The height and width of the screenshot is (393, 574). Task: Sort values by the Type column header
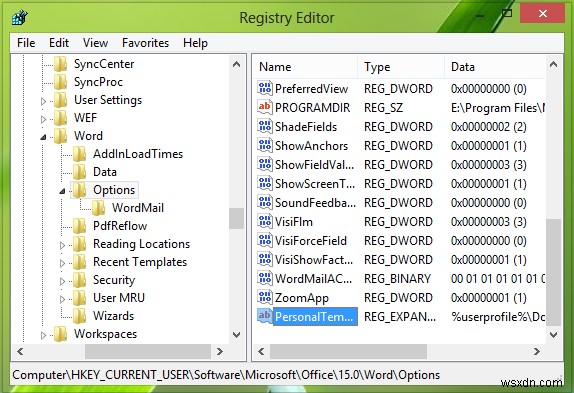click(401, 67)
